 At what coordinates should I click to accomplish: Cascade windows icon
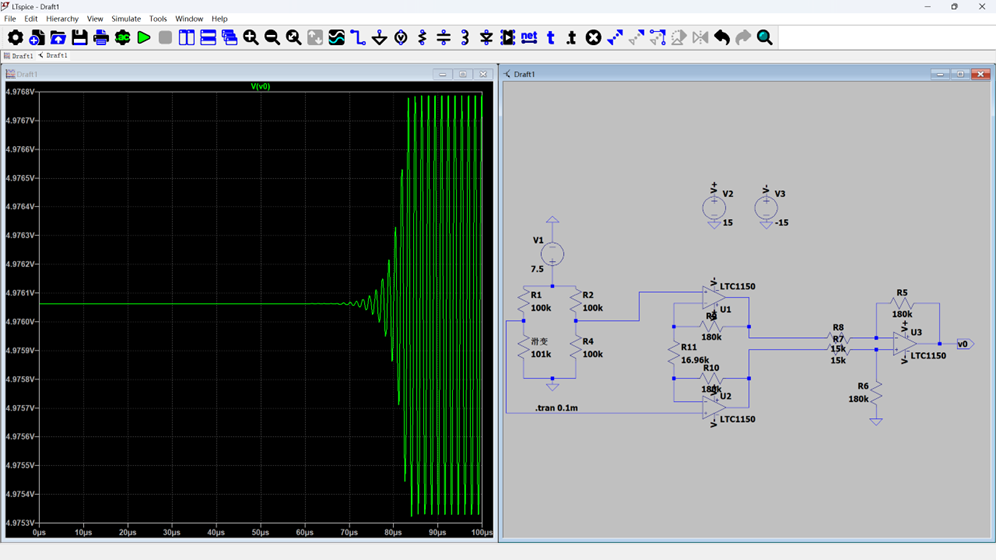coord(229,37)
